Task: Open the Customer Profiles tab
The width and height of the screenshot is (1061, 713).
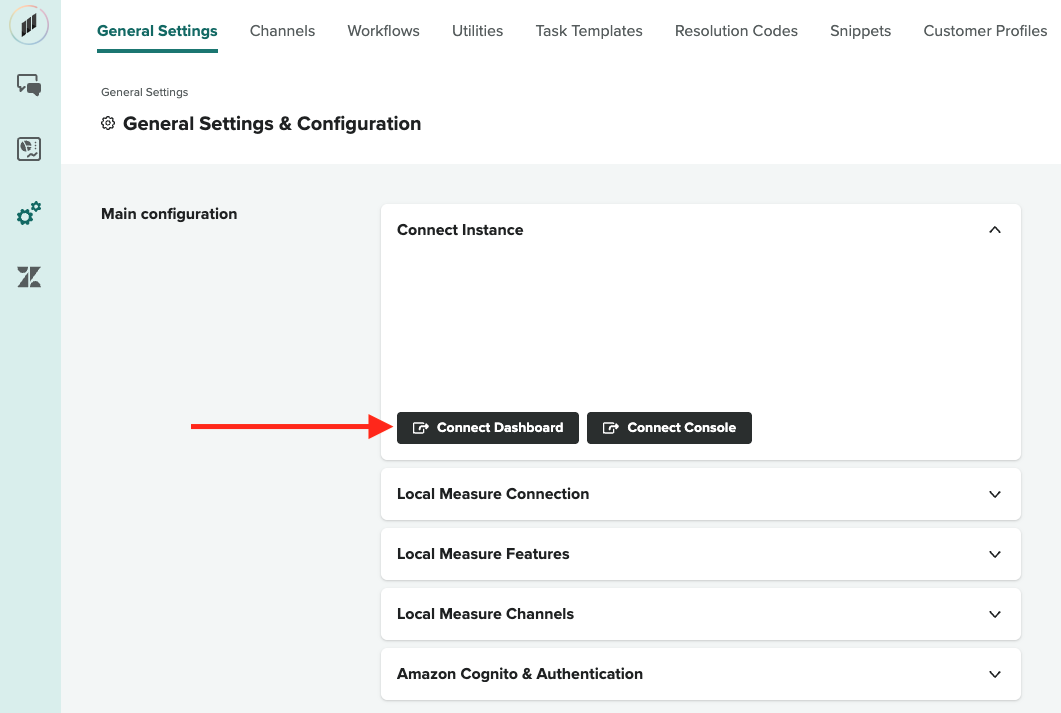Action: pos(985,31)
